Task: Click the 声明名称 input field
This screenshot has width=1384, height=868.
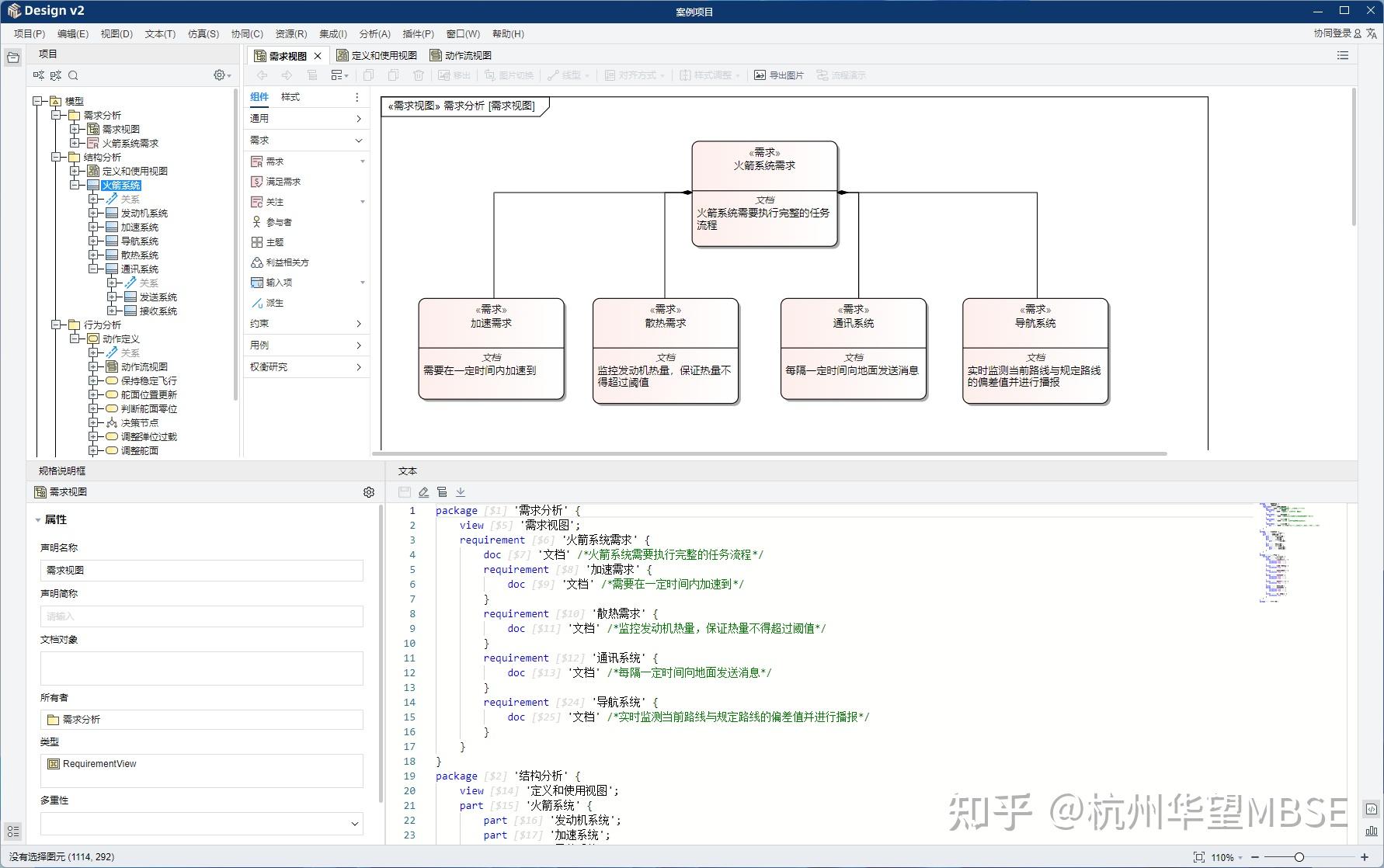Action: coord(202,569)
